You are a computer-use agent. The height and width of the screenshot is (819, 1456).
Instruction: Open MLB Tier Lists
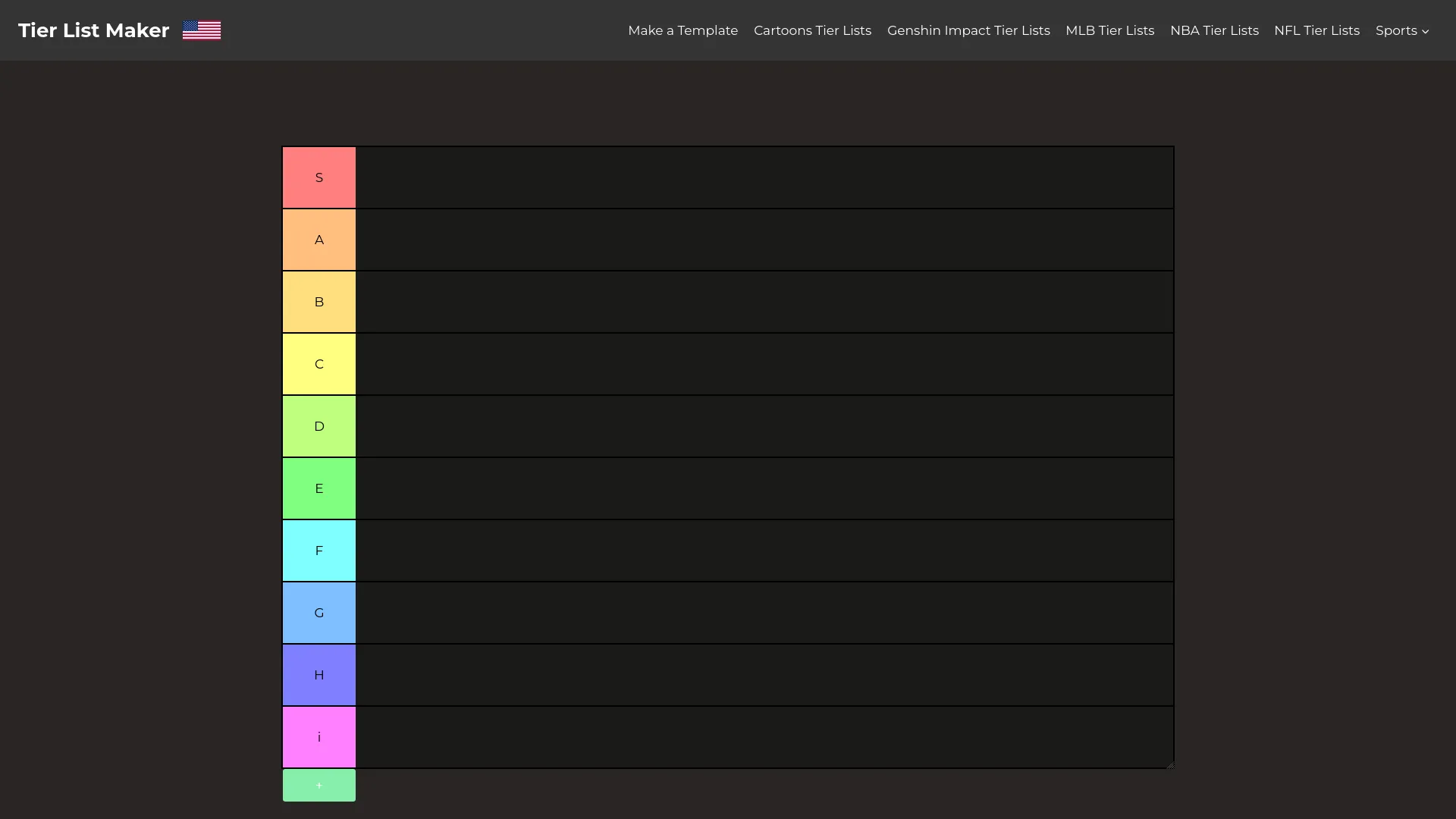click(1109, 30)
